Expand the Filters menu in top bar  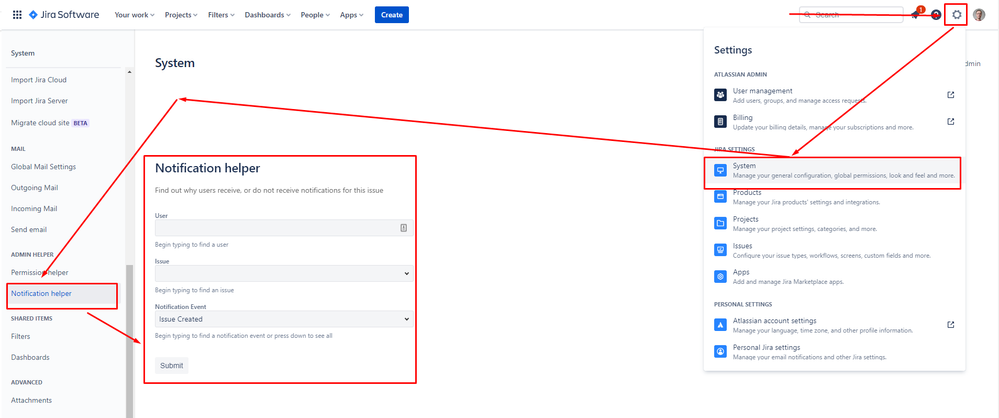[x=221, y=15]
